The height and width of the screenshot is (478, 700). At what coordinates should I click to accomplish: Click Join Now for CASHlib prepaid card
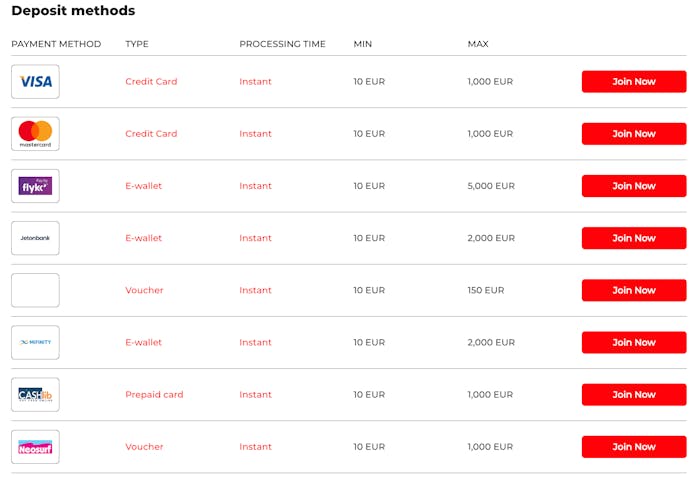pyautogui.click(x=634, y=395)
